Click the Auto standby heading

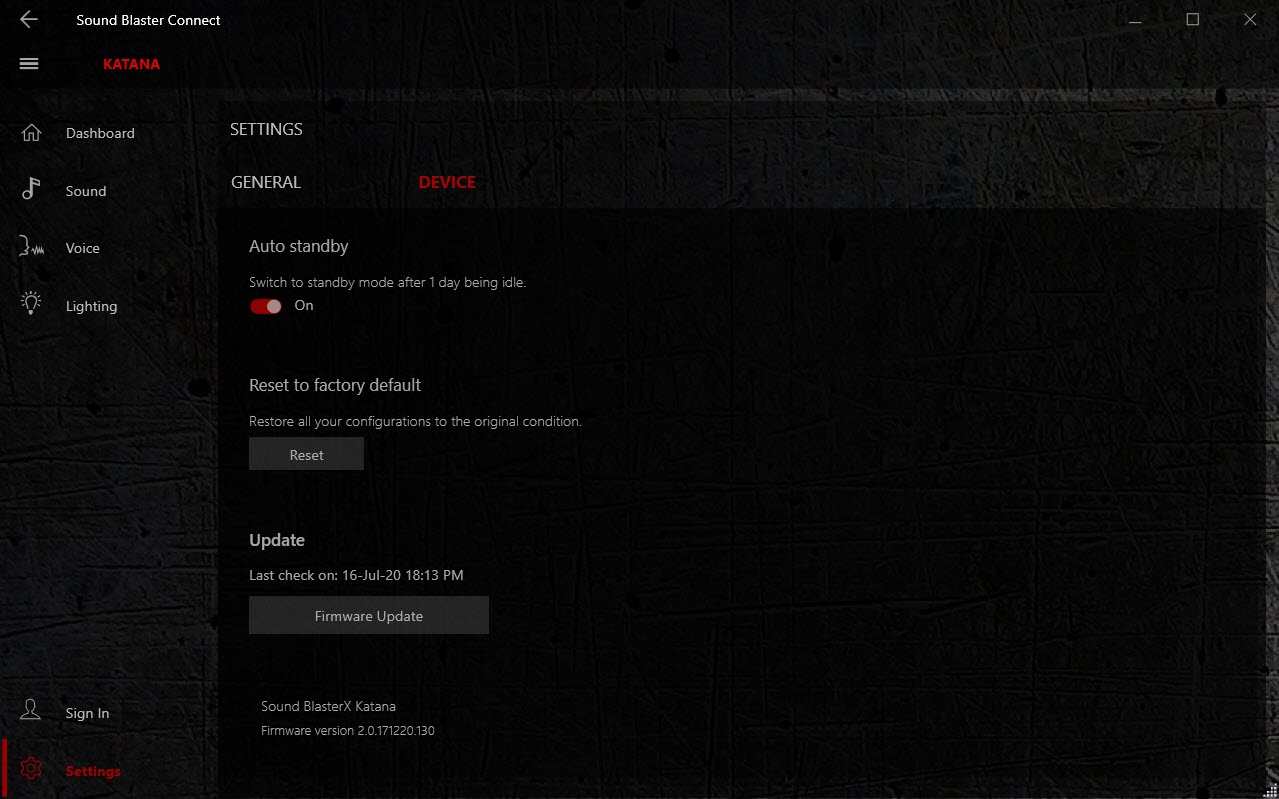click(299, 246)
